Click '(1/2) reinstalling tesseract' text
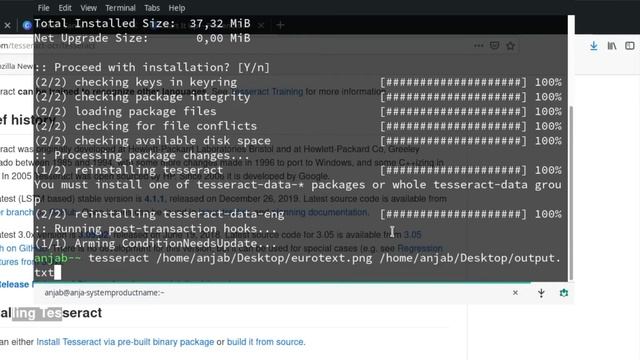This screenshot has width=640, height=360. coord(129,170)
